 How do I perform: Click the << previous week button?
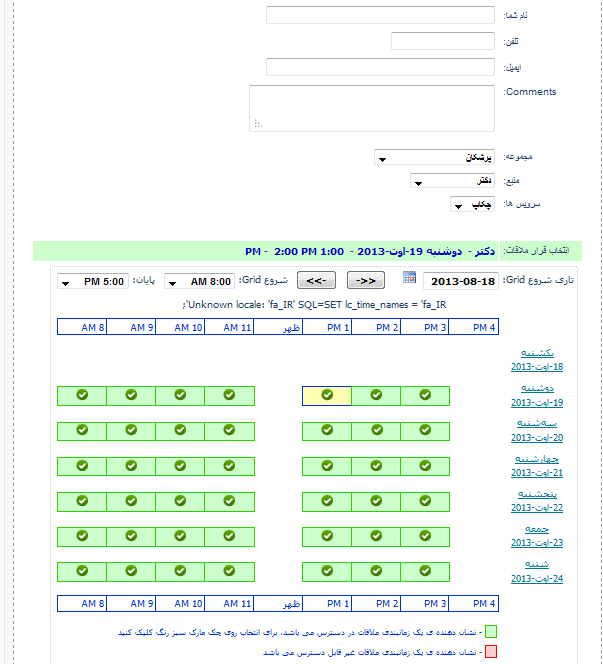click(318, 281)
